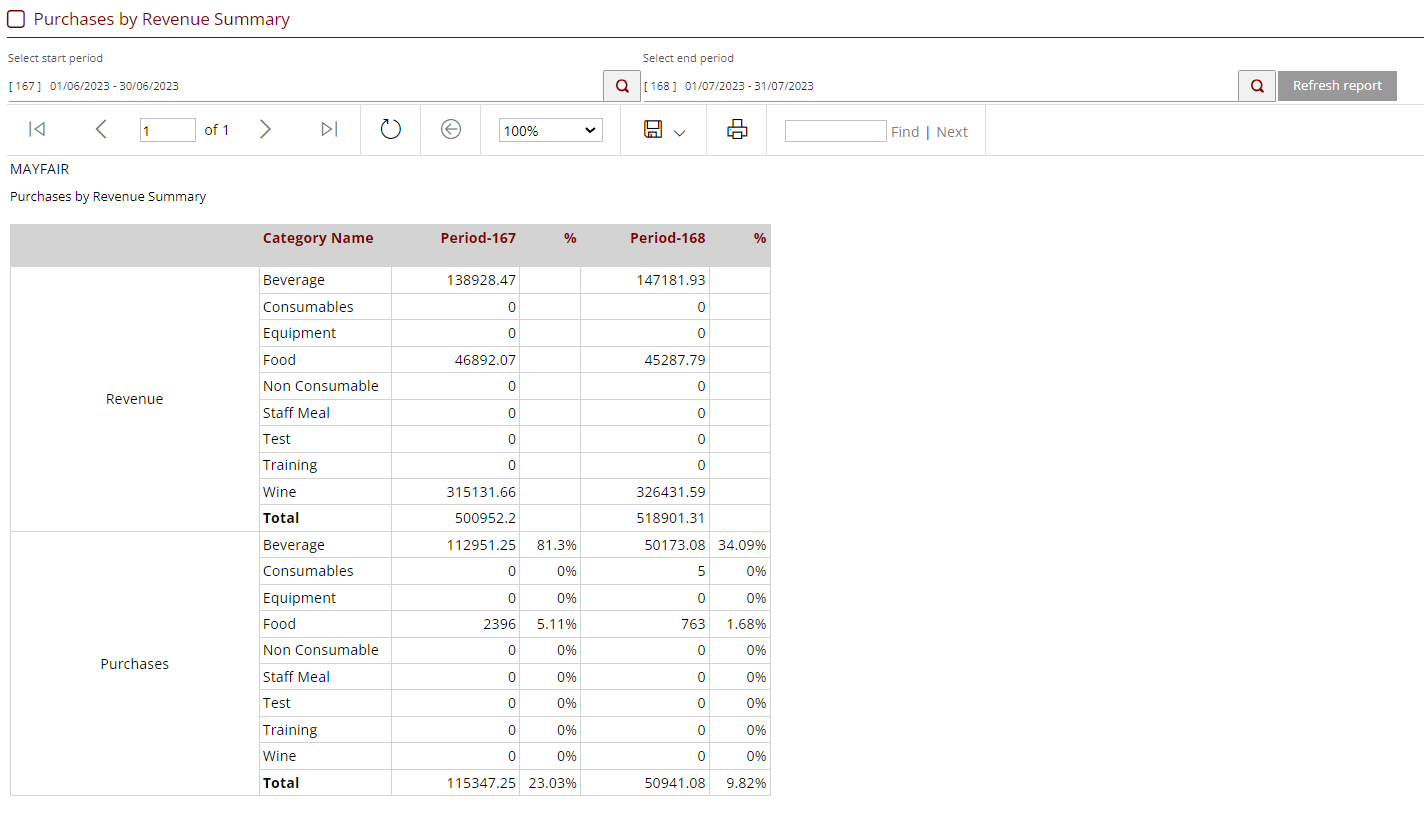Expand the export format dropdown arrow
This screenshot has height=826, width=1424.
pyautogui.click(x=680, y=132)
